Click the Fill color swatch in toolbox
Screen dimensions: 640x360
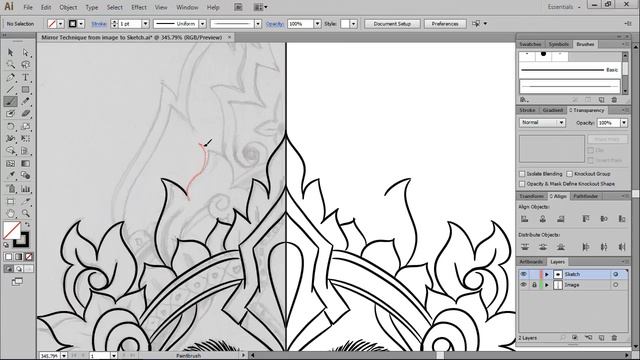[x=11, y=230]
